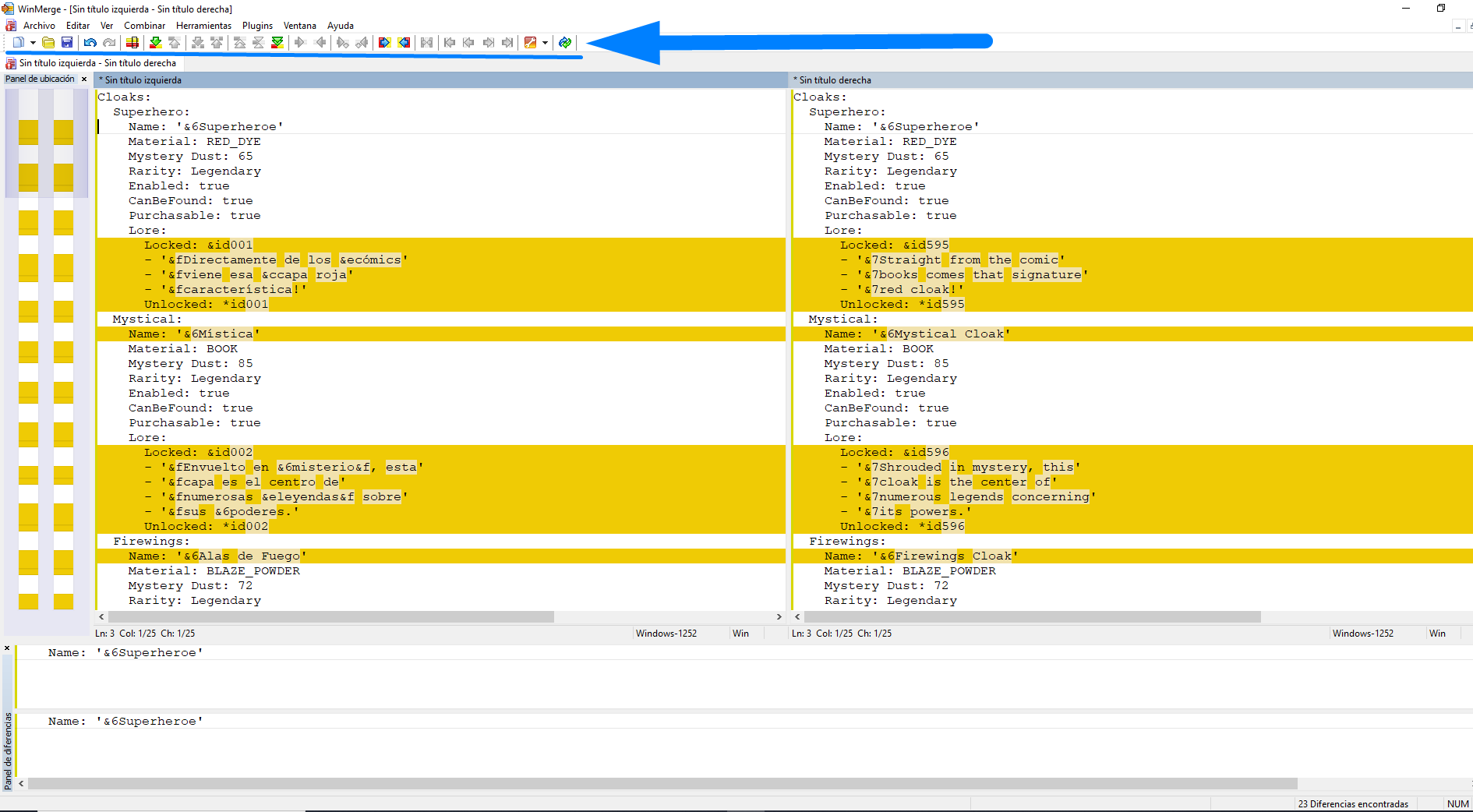Save the merged file
This screenshot has width=1473, height=812.
click(67, 43)
